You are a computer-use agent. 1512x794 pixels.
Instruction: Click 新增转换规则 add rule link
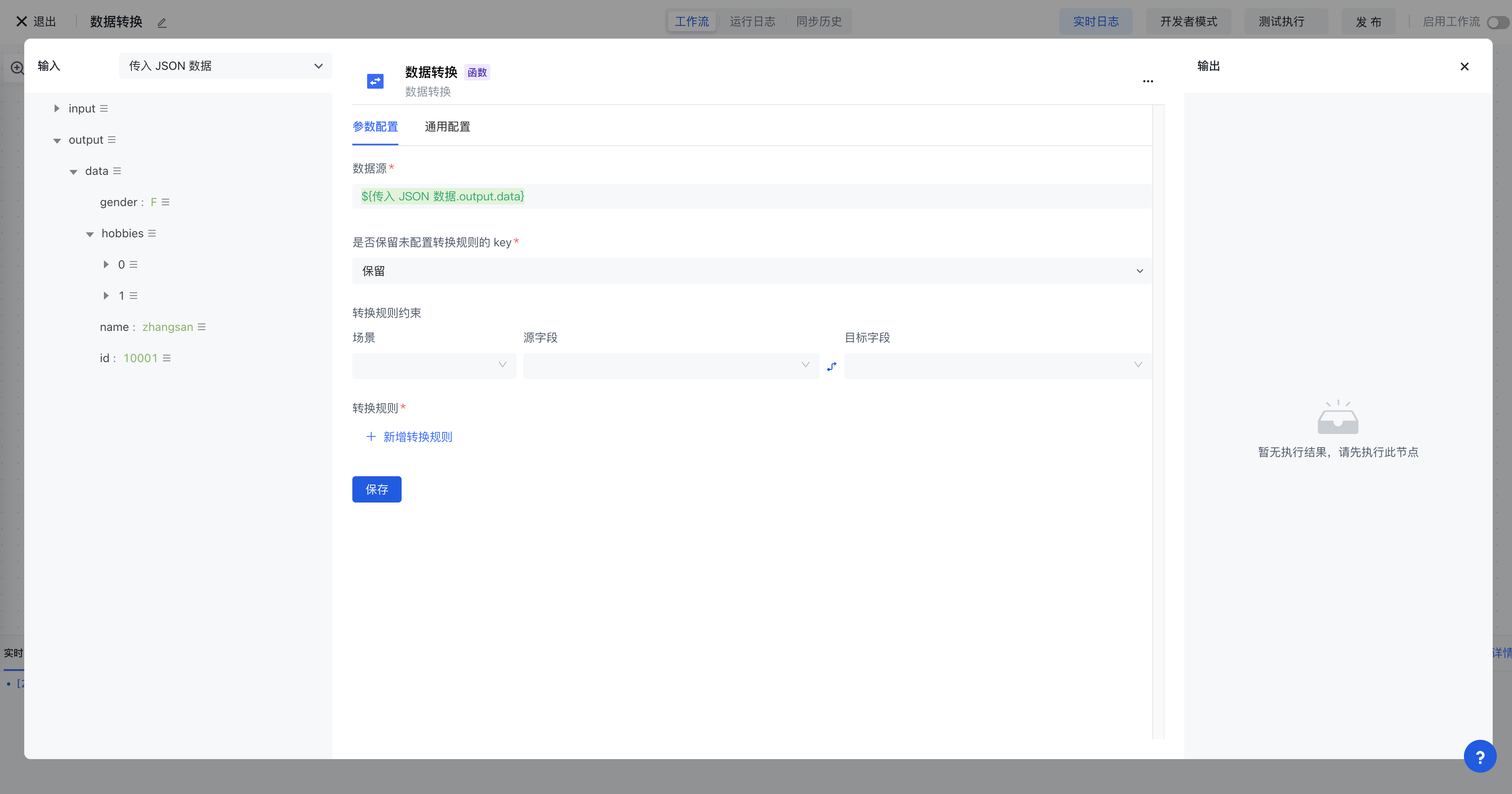409,436
